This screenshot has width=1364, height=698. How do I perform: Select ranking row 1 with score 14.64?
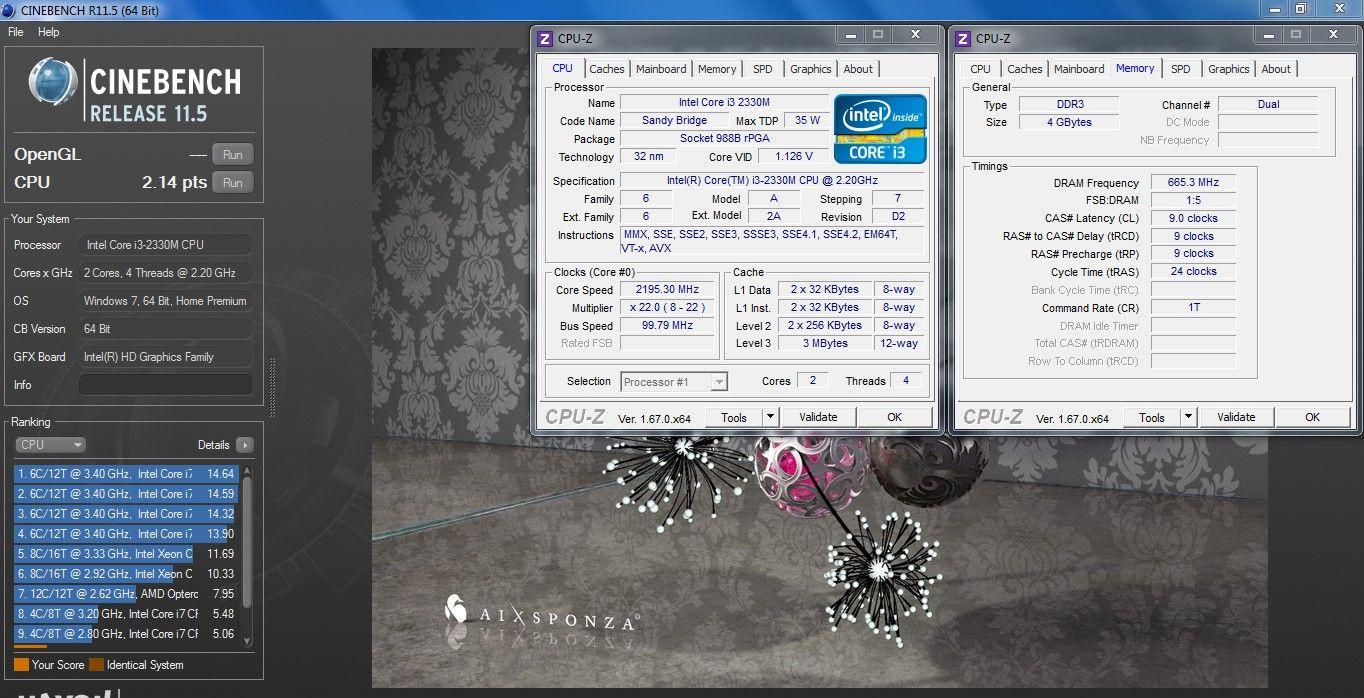point(125,474)
